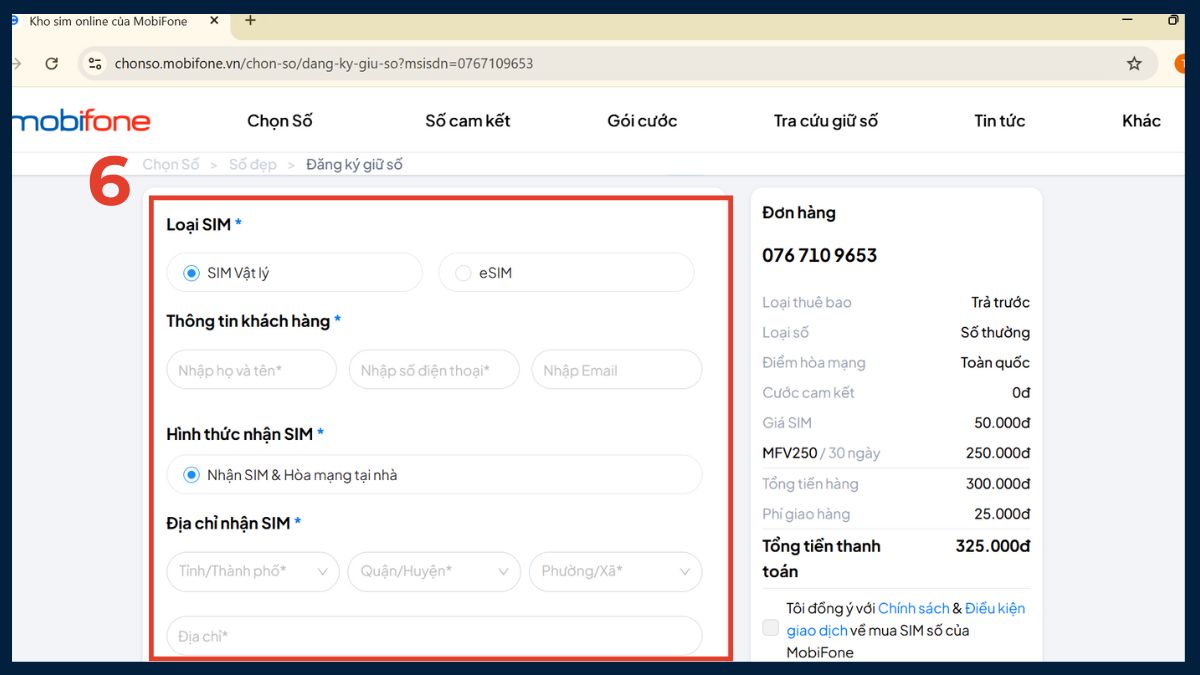Screen dimensions: 1200x675
Task: Open the Tỉnh/Thành phố dropdown
Action: (x=253, y=571)
